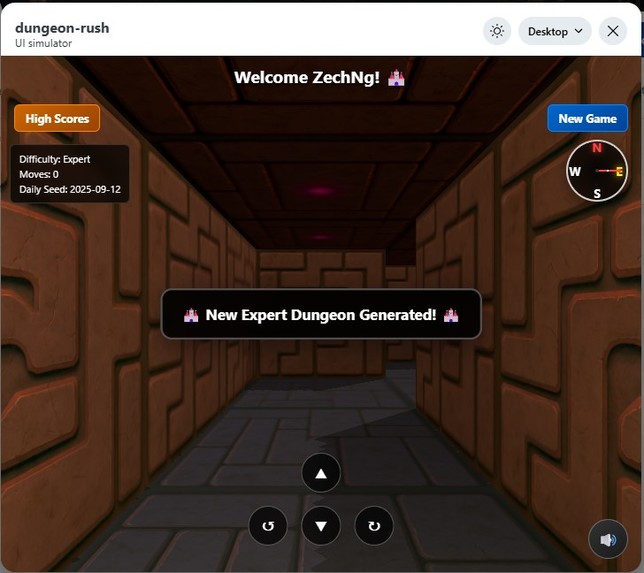644x573 pixels.
Task: Toggle the light theme sun icon
Action: (x=497, y=31)
